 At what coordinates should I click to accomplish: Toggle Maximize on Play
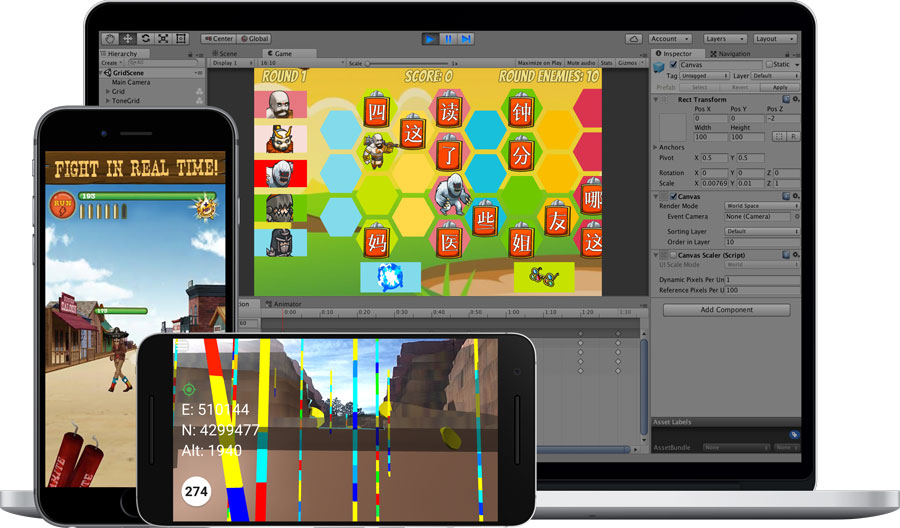click(539, 63)
